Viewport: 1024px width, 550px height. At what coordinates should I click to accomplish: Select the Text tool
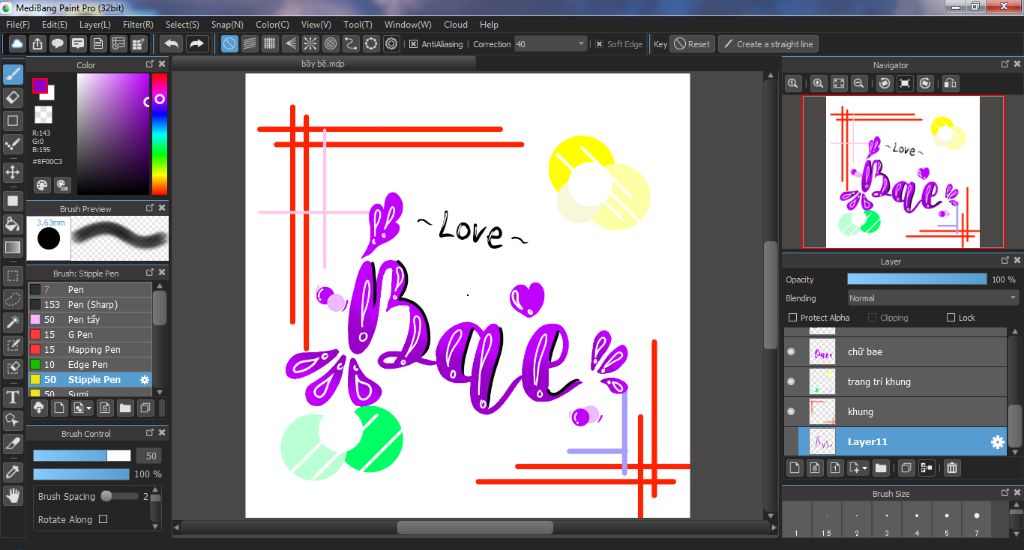click(x=12, y=396)
